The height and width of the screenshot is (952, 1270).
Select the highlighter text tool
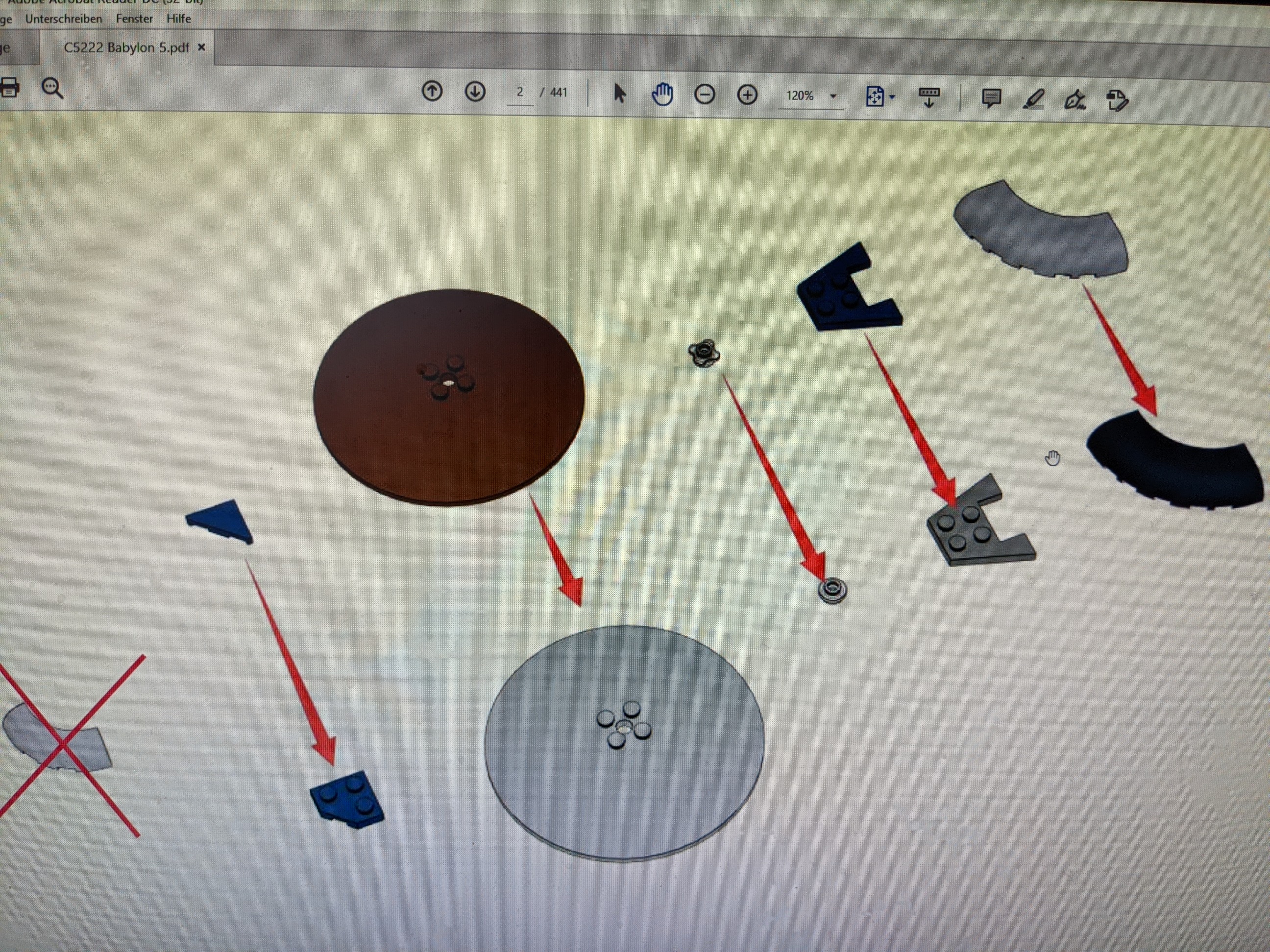tap(1033, 99)
